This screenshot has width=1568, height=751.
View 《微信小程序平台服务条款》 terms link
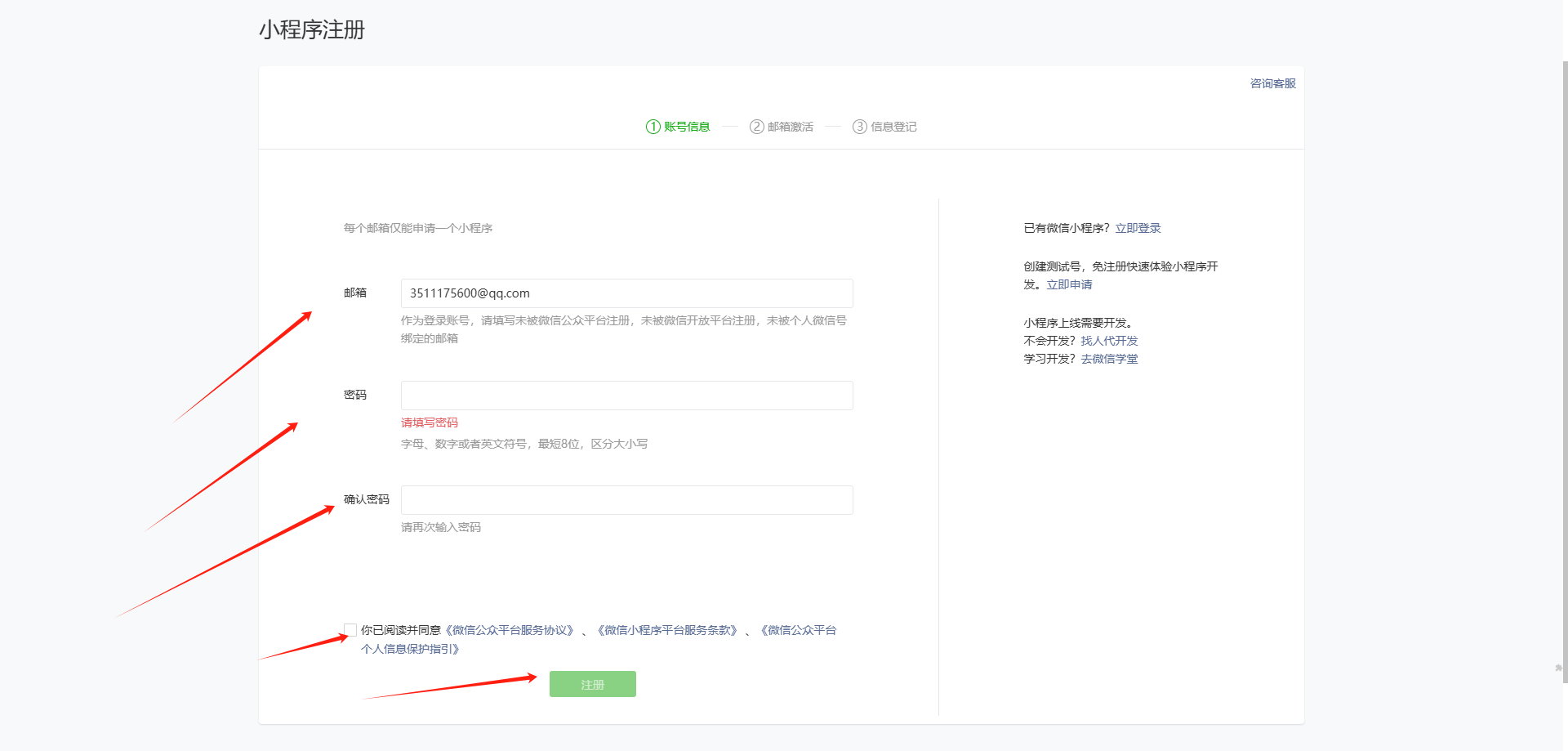tap(667, 630)
